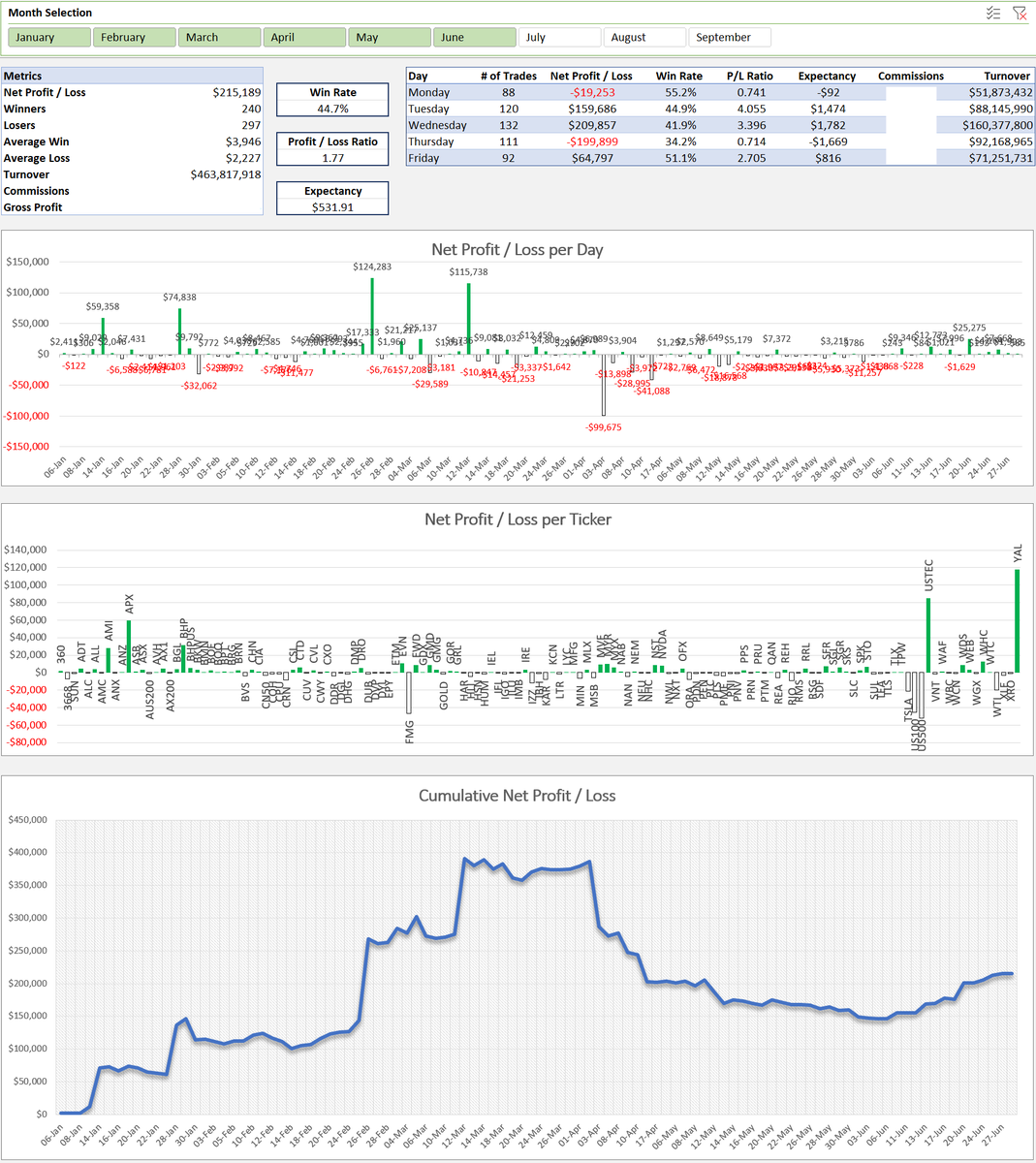Image resolution: width=1036 pixels, height=1163 pixels.
Task: Enable multi-select on the Month Selection slicer
Action: point(992,13)
